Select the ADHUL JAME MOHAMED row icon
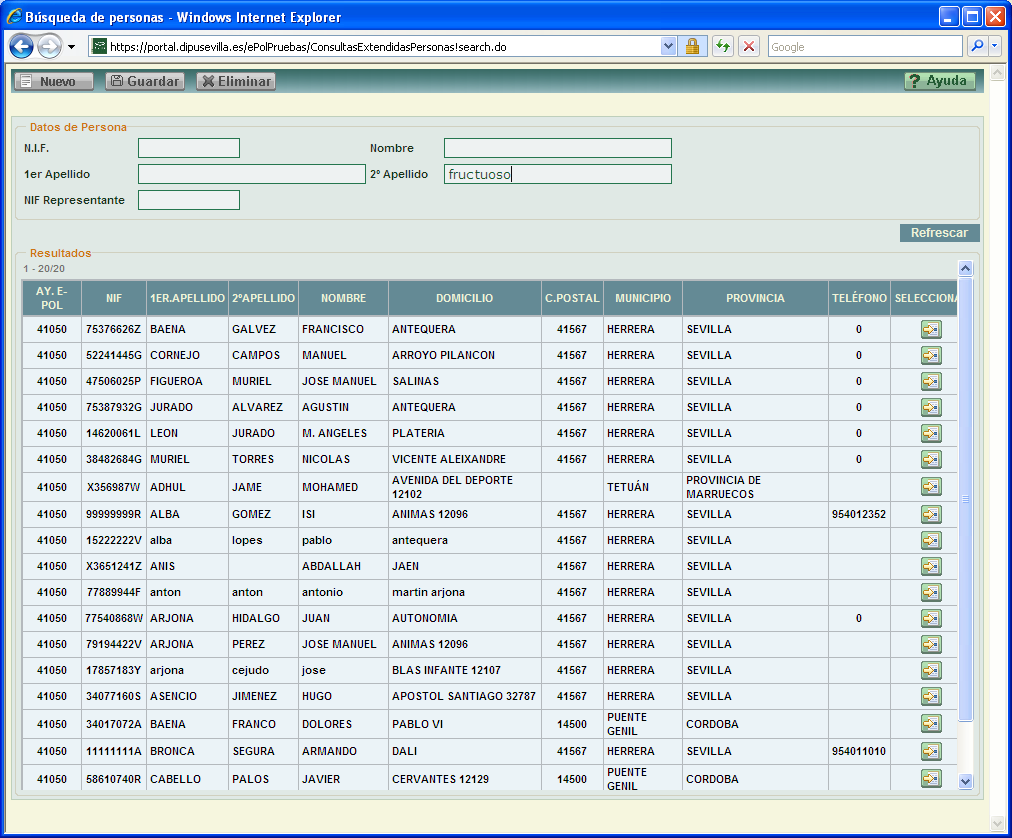The height and width of the screenshot is (838, 1012). 931,487
